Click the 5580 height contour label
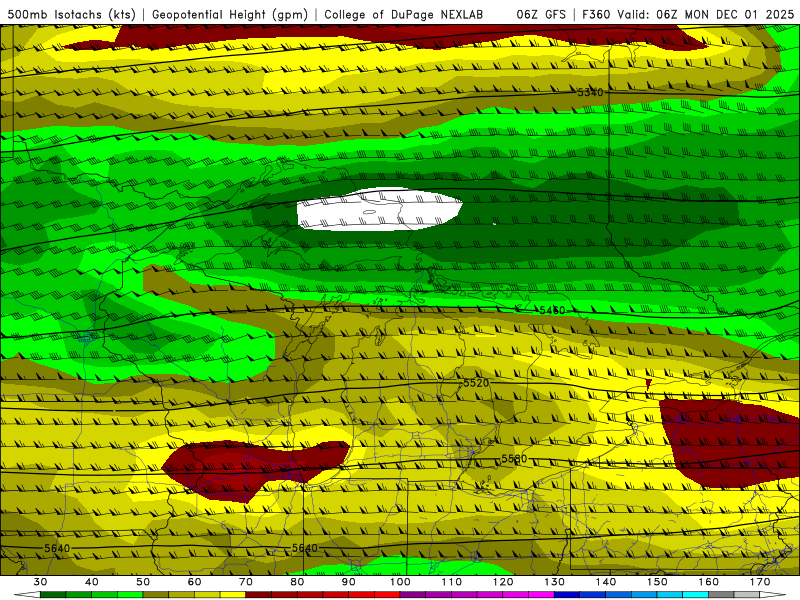Viewport: 800px width, 600px height. (x=514, y=459)
